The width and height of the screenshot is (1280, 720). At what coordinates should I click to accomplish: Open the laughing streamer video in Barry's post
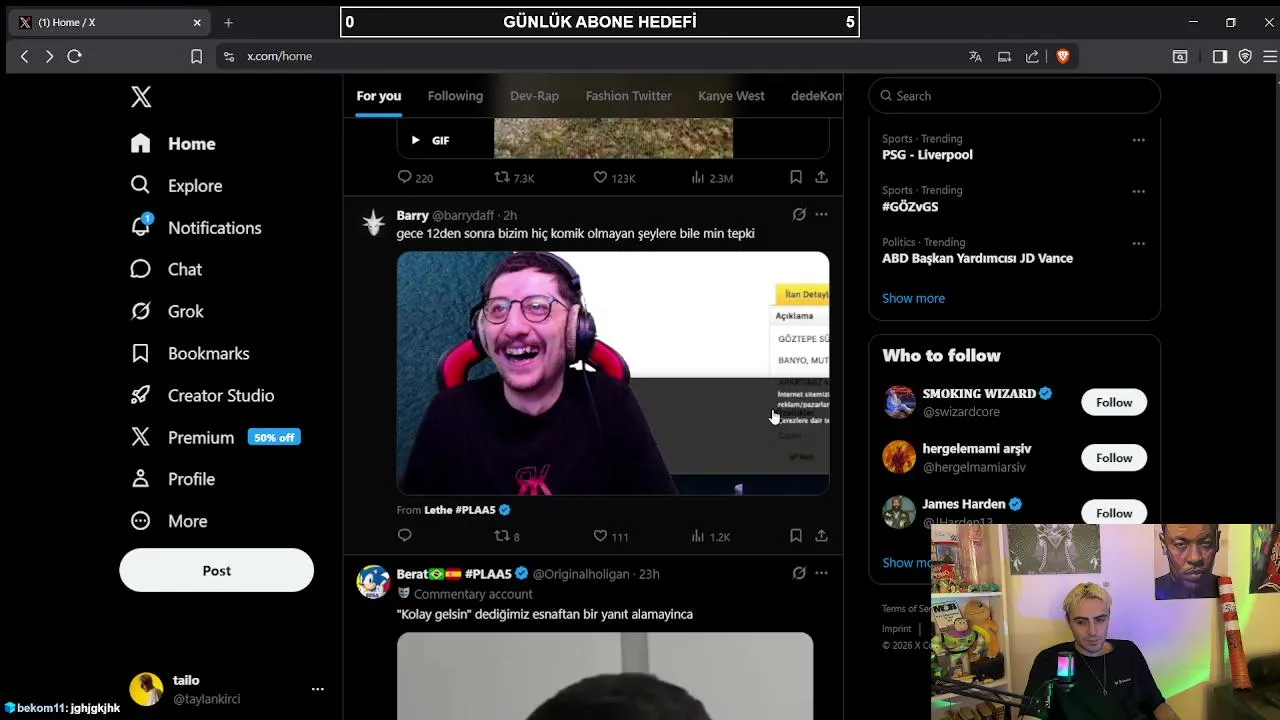tap(613, 373)
